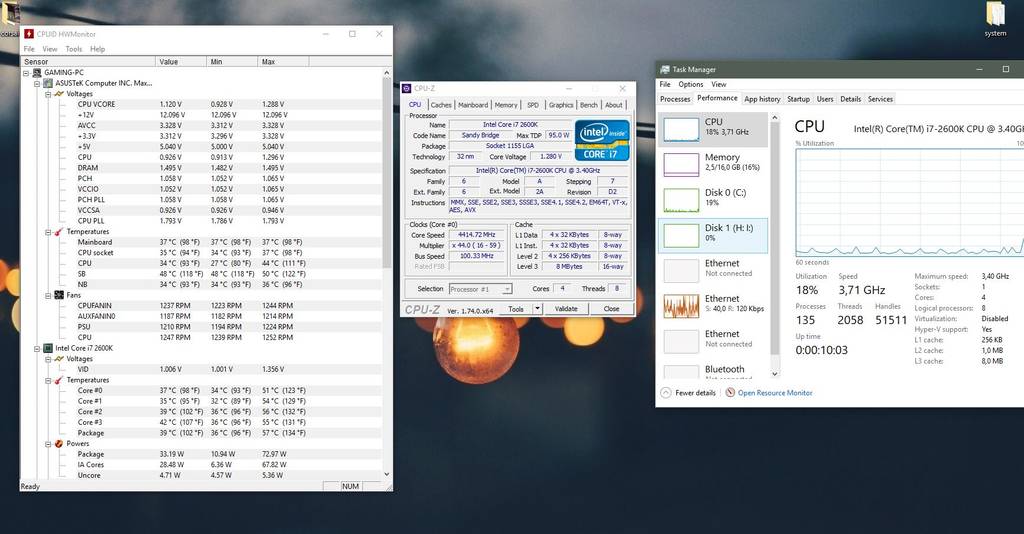
Task: Open the Processor #1 selection dropdown
Action: (x=507, y=289)
